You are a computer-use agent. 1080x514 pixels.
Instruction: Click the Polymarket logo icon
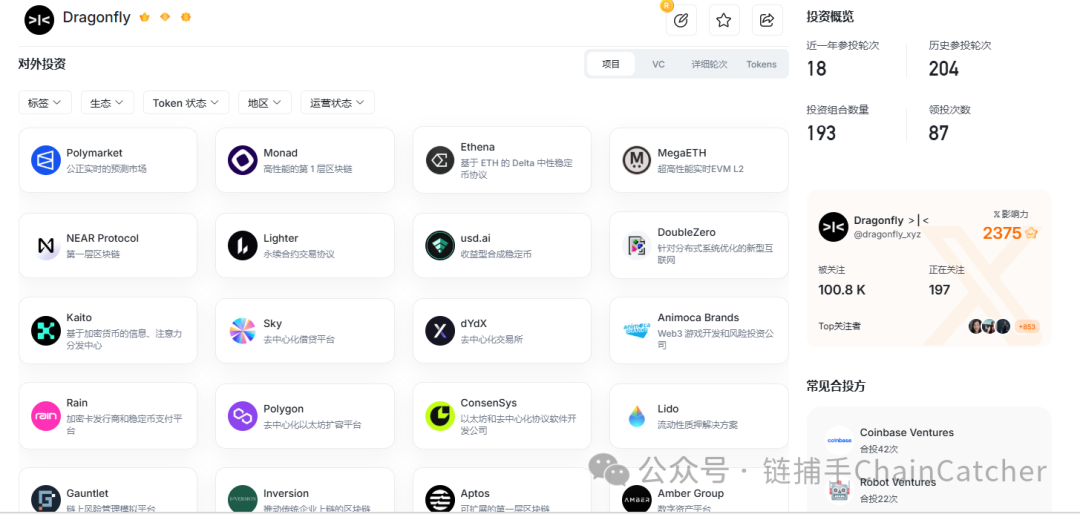click(x=46, y=160)
